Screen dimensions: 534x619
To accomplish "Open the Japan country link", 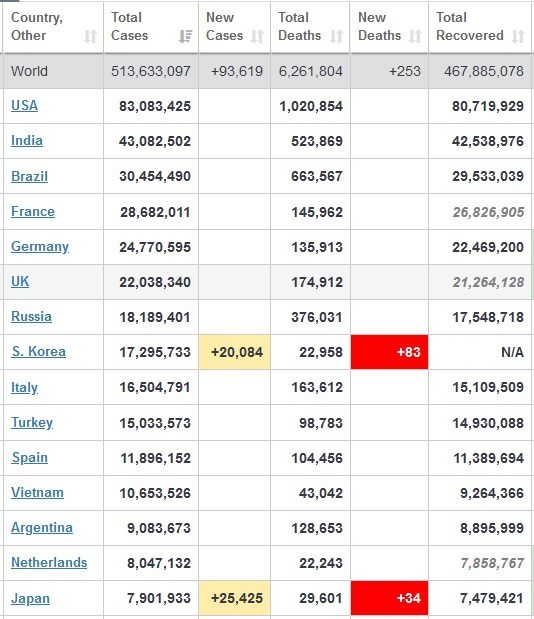I will (30, 598).
